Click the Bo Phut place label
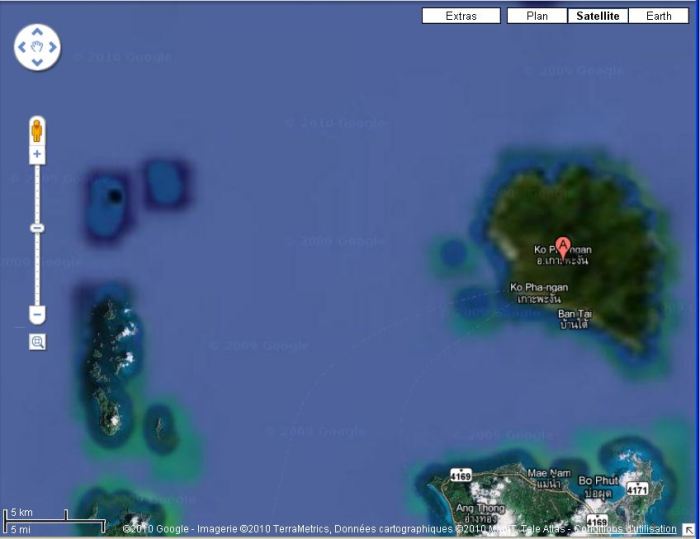The width and height of the screenshot is (700, 539). click(601, 480)
